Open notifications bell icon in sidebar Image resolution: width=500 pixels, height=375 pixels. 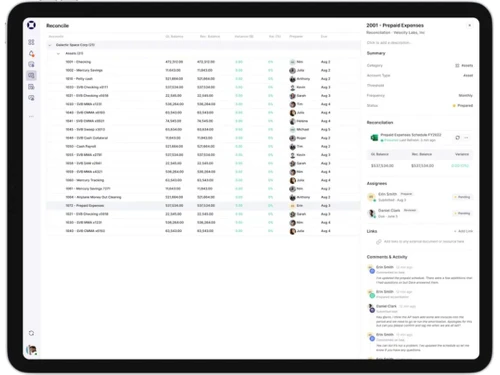[x=31, y=53]
